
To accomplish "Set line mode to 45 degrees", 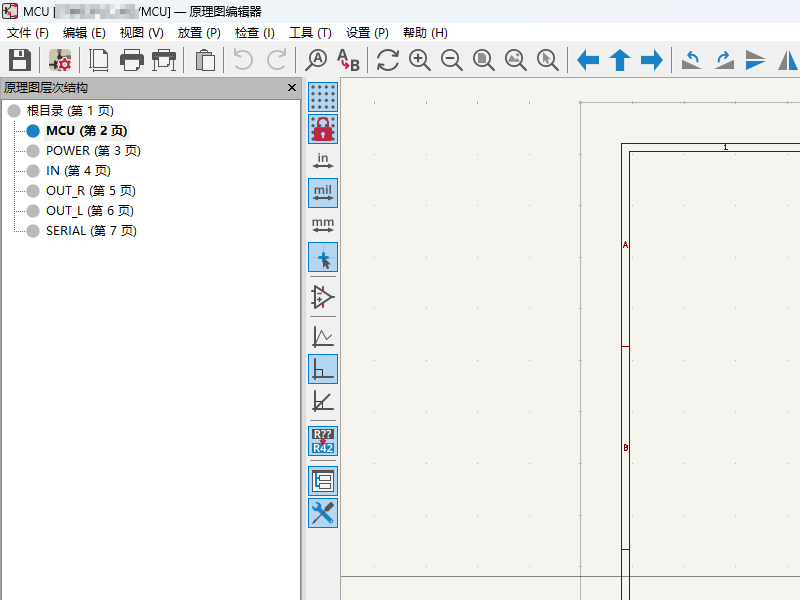I will pyautogui.click(x=323, y=401).
